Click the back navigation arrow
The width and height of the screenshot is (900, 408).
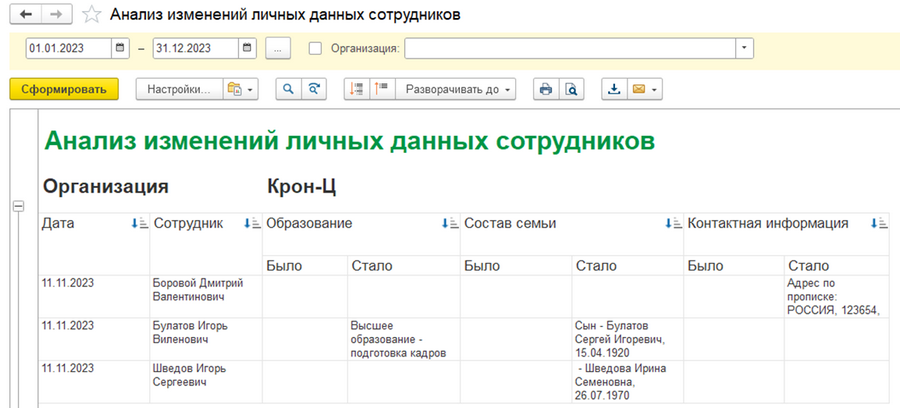26,14
